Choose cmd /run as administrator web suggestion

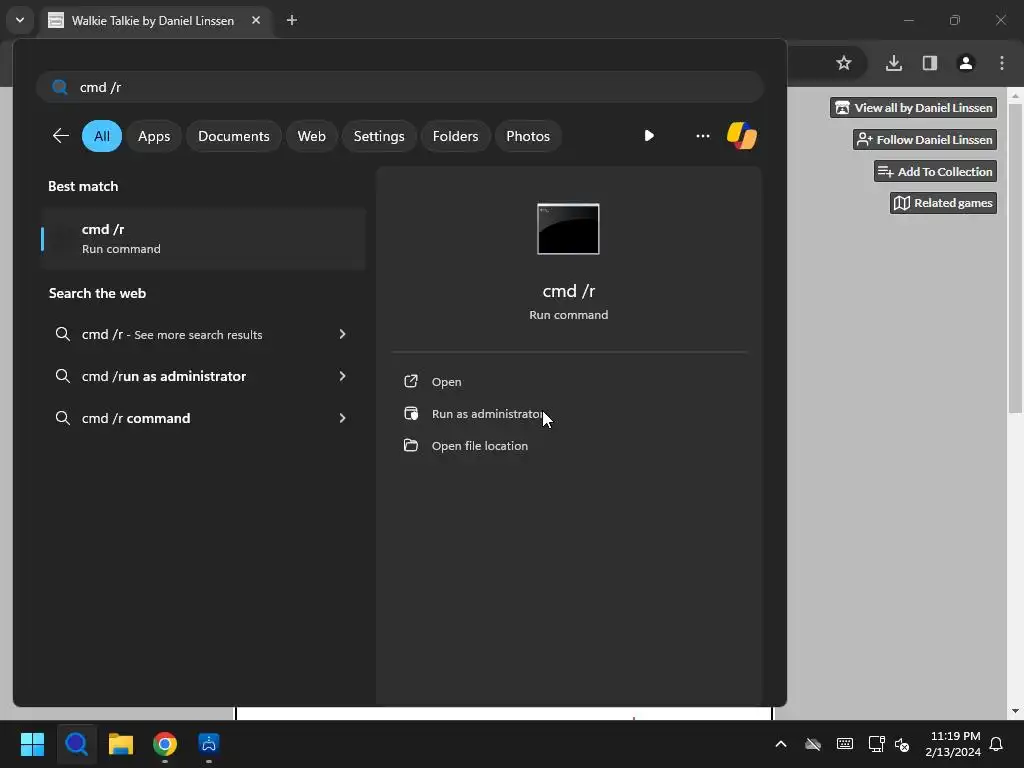[x=164, y=376]
